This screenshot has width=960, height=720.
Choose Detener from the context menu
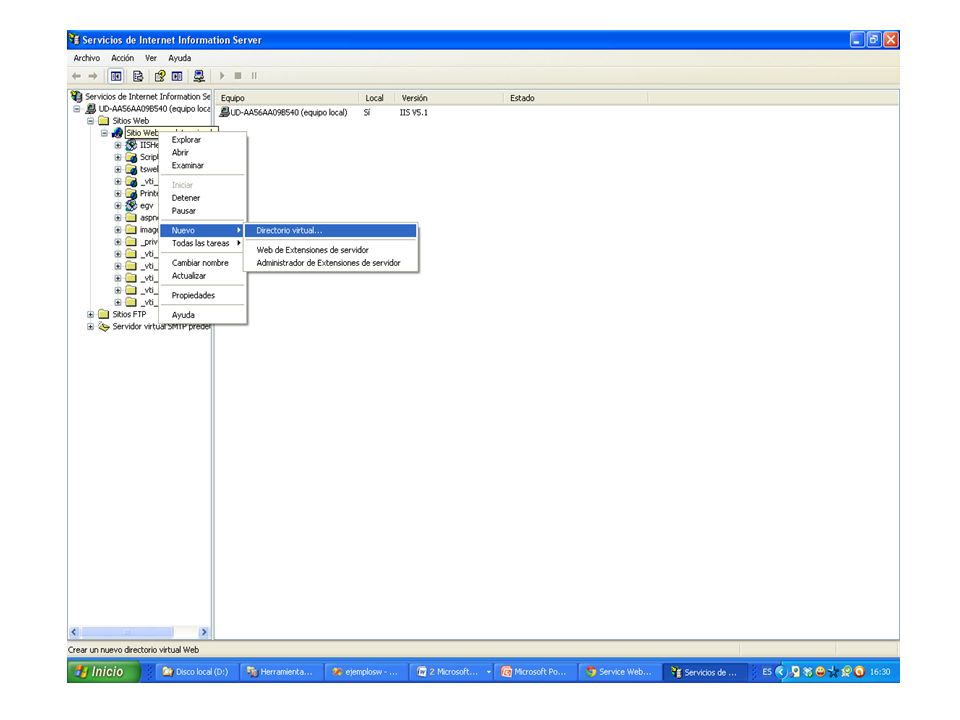[x=203, y=198]
